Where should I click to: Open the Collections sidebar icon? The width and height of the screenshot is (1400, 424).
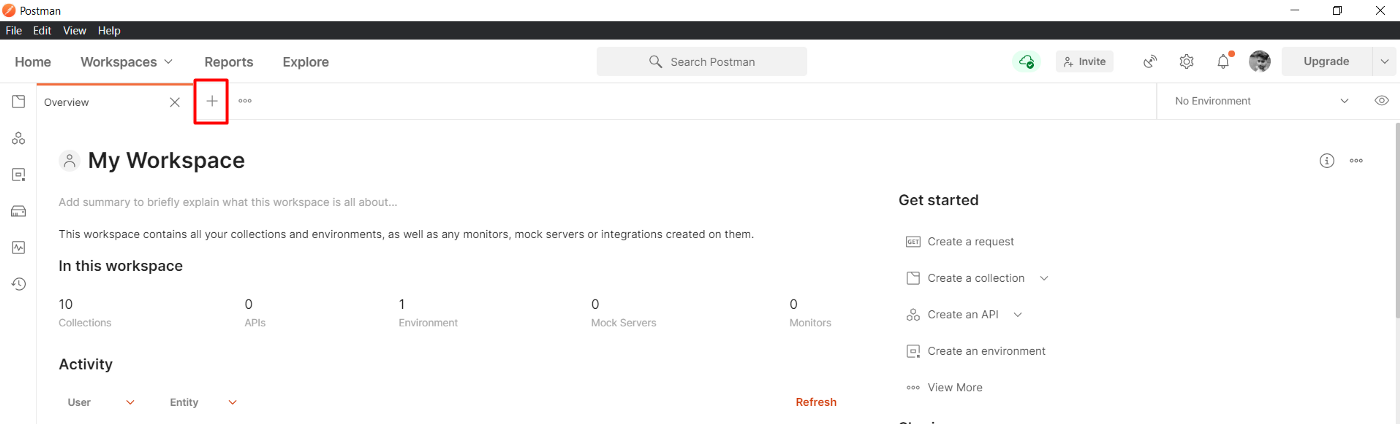(x=18, y=102)
